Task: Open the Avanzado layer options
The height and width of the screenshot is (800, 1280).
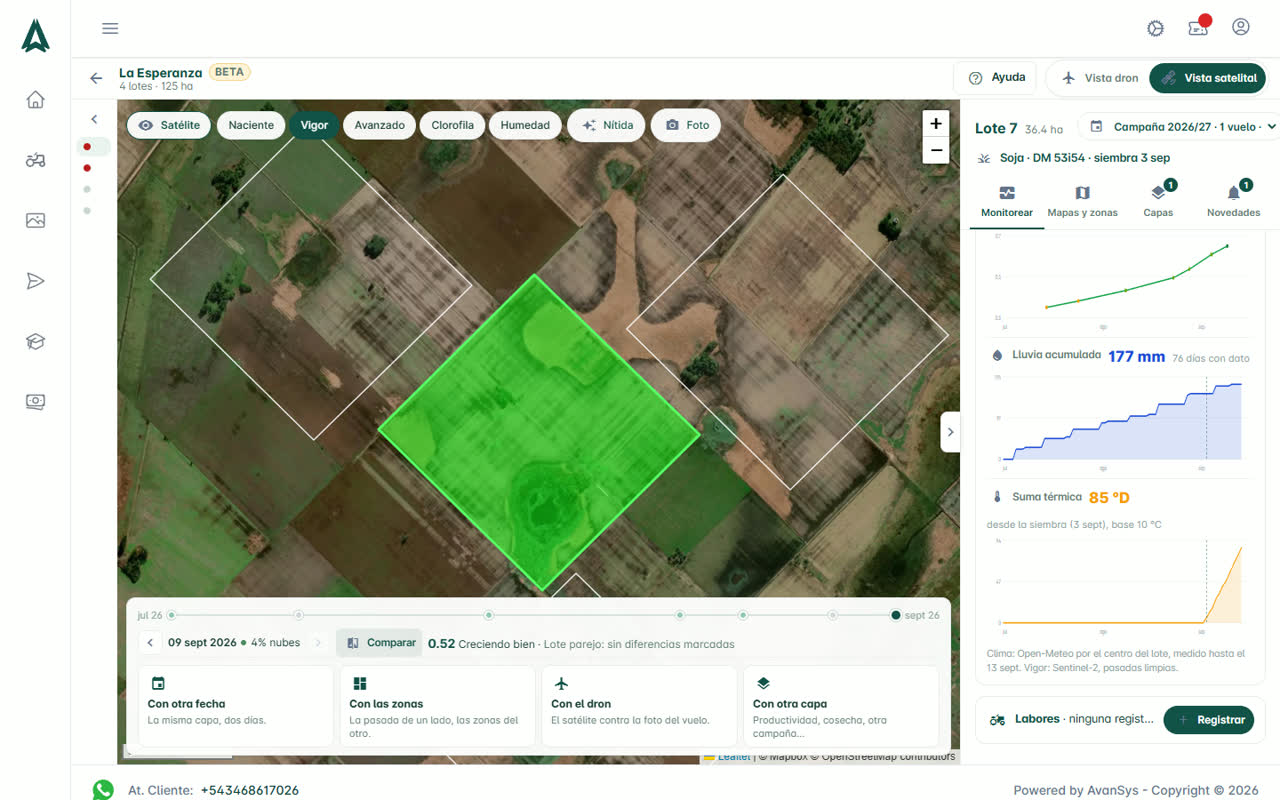Action: coord(379,125)
